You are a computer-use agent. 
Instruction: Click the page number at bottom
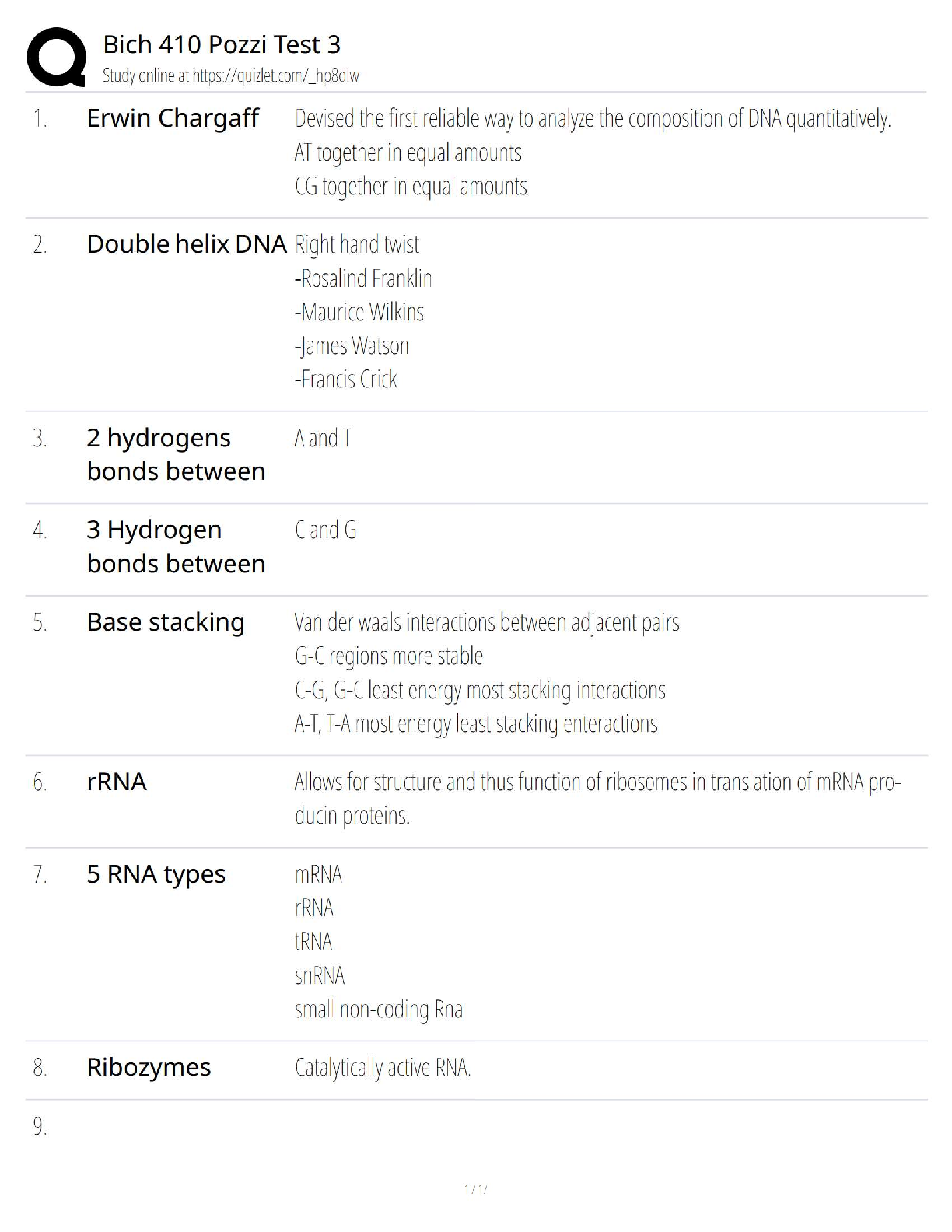point(475,1189)
